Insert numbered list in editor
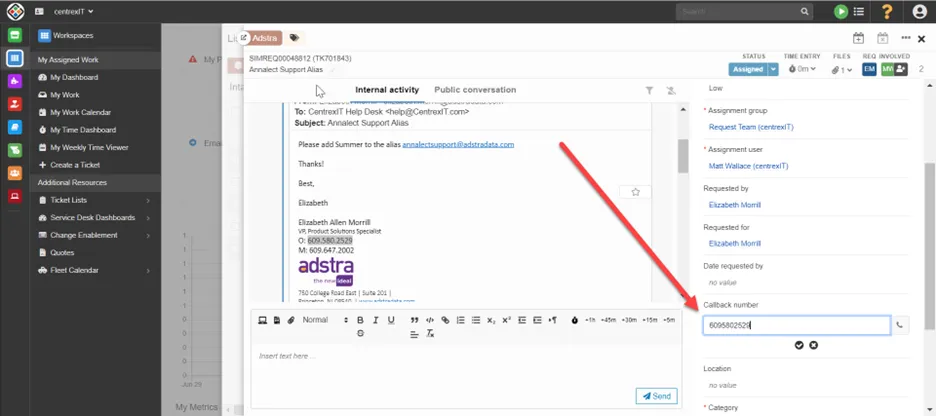This screenshot has width=936, height=416. click(460, 321)
